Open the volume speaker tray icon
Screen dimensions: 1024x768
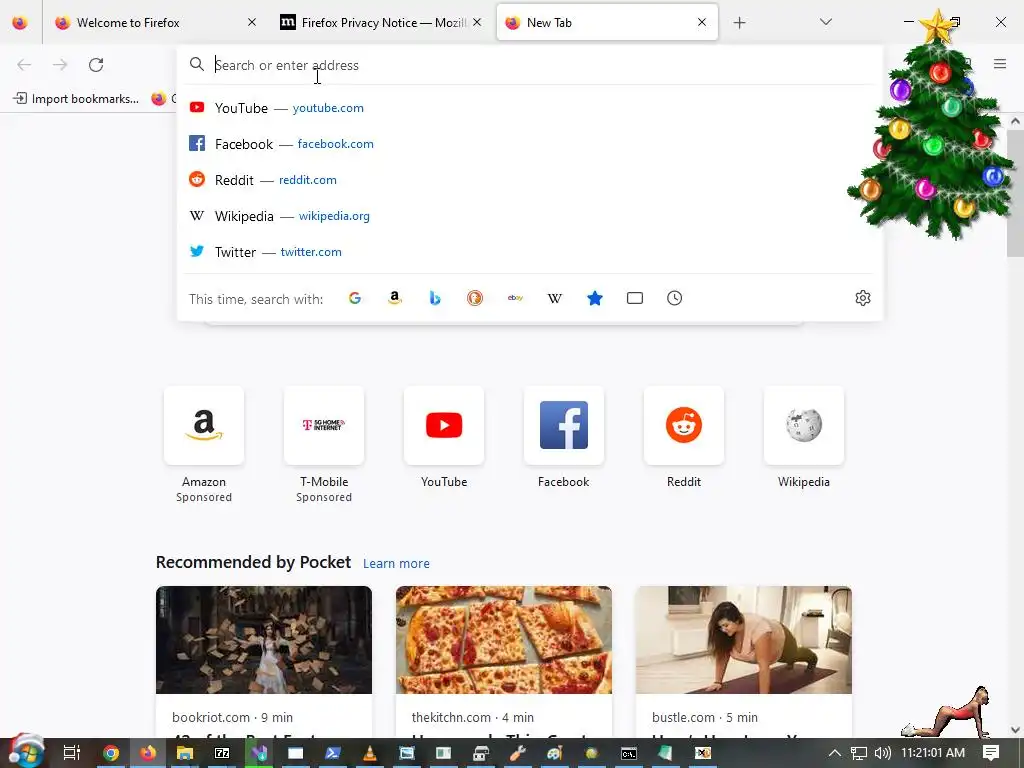tap(882, 753)
